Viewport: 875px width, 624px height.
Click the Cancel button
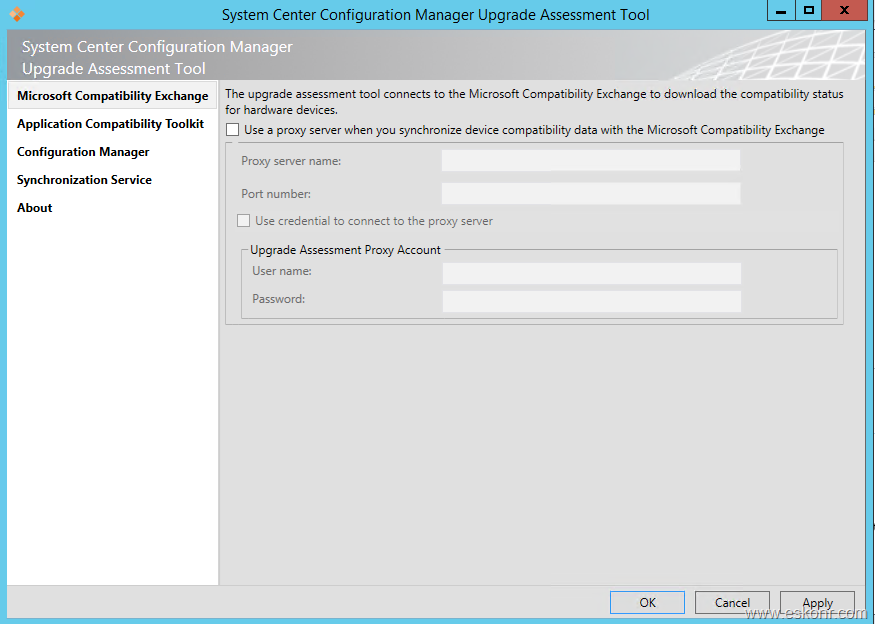click(732, 602)
